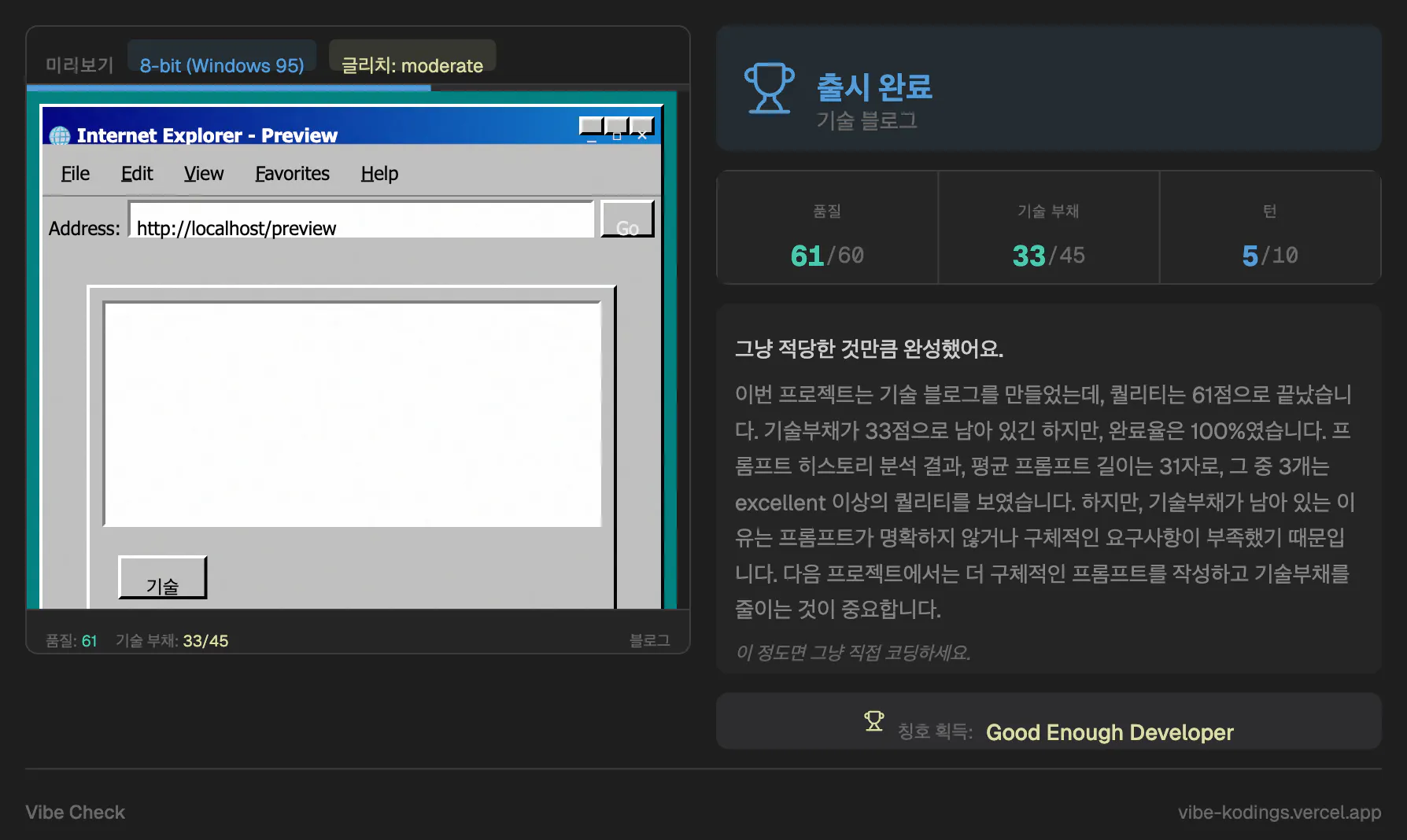Open the Edit menu
This screenshot has height=840, width=1407.
(x=137, y=173)
